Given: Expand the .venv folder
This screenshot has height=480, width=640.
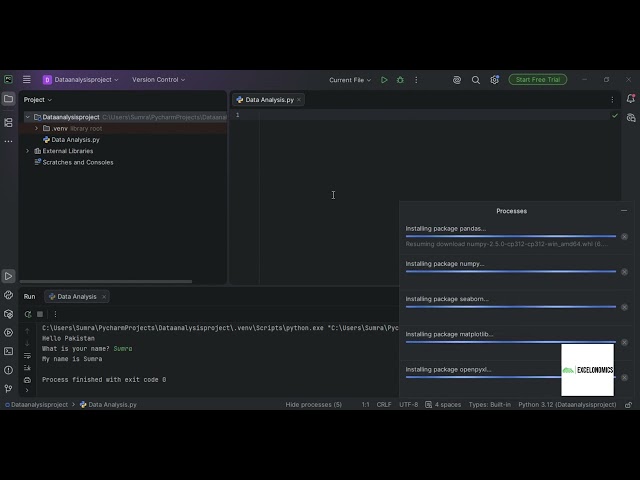Looking at the screenshot, I should pos(36,128).
